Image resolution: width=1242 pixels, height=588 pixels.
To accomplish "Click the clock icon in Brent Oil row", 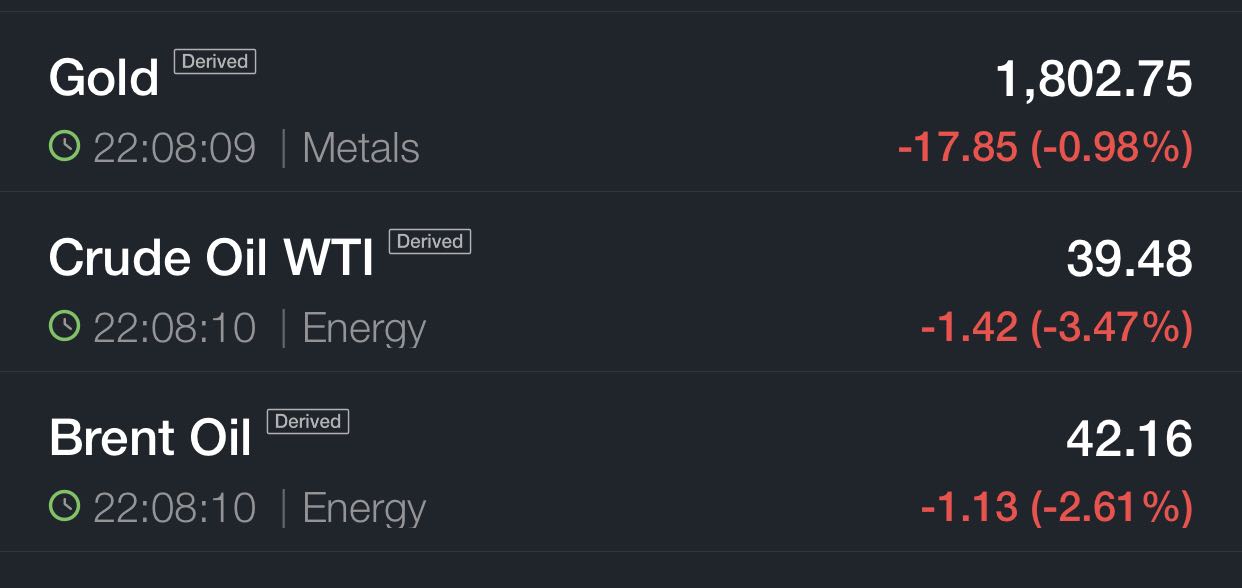I will [x=64, y=508].
